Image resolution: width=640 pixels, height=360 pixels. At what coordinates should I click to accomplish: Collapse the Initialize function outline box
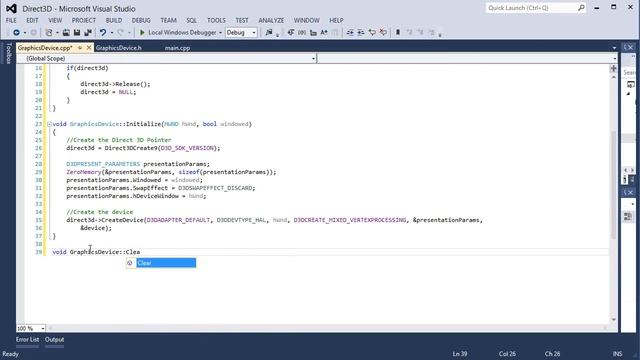click(x=49, y=124)
